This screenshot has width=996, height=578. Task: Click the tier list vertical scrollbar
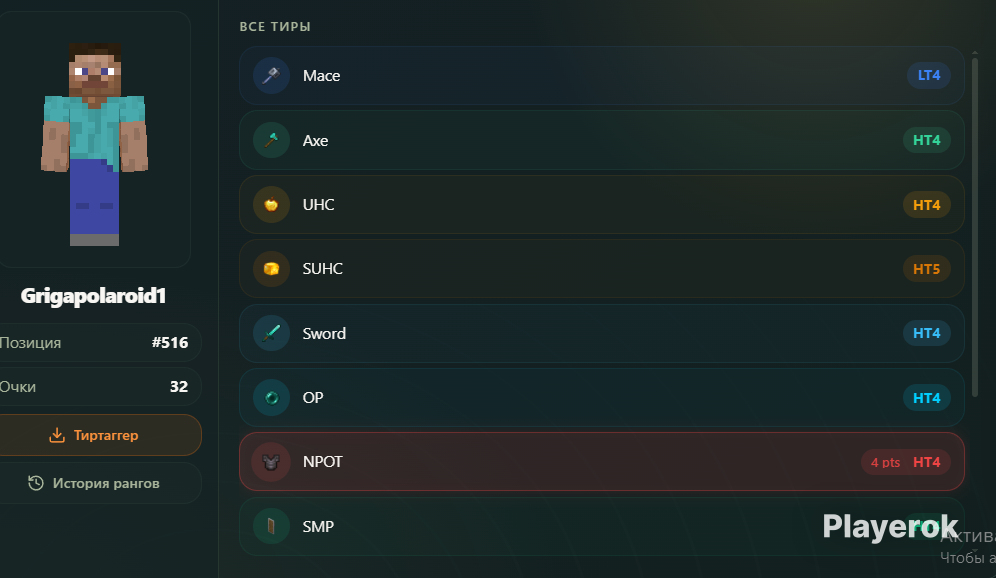coord(975,227)
